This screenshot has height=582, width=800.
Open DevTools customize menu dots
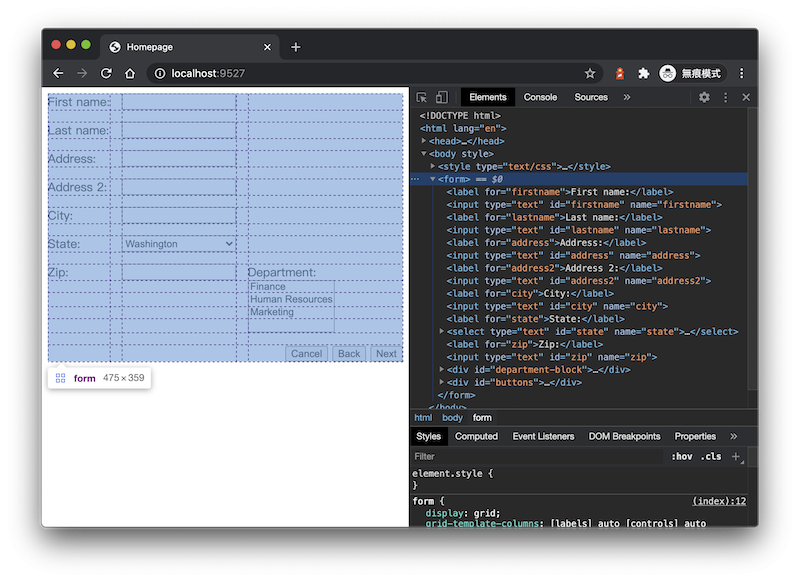(726, 97)
